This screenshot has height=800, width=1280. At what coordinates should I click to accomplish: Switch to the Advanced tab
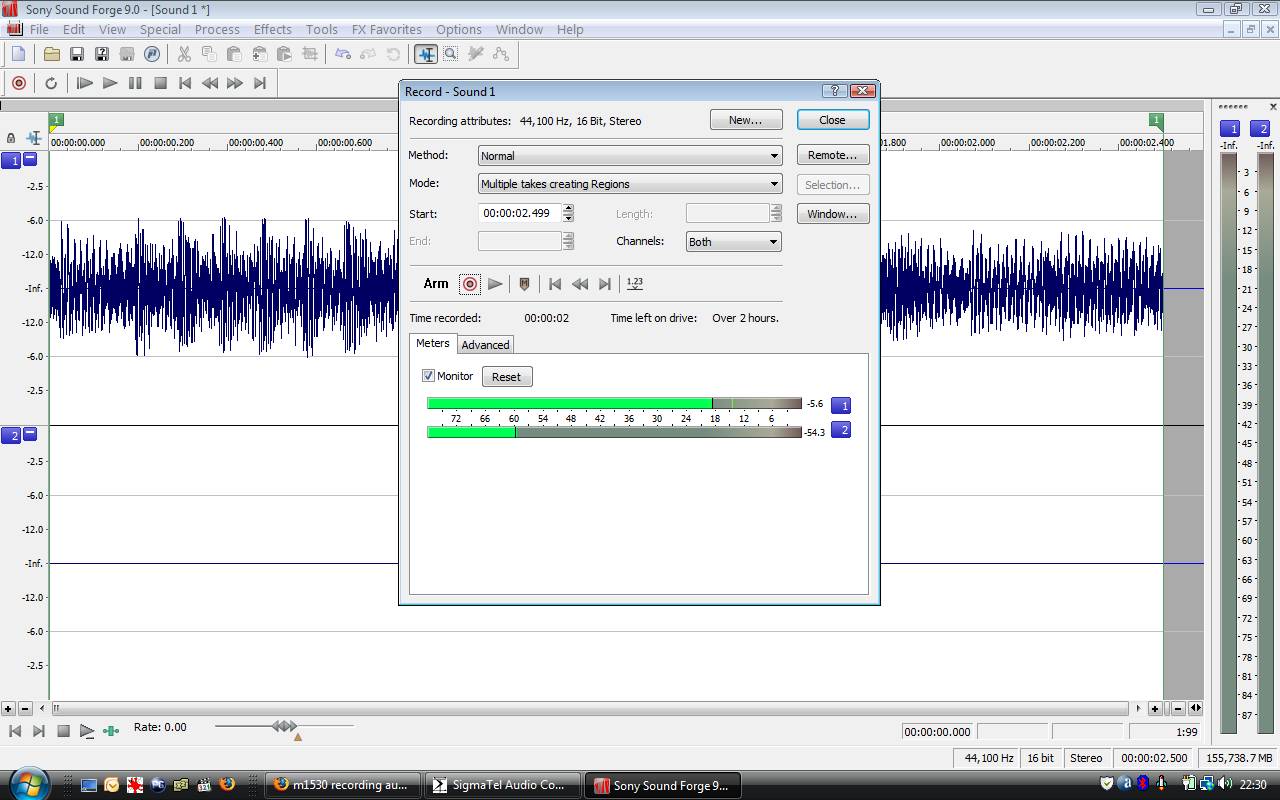(x=485, y=345)
